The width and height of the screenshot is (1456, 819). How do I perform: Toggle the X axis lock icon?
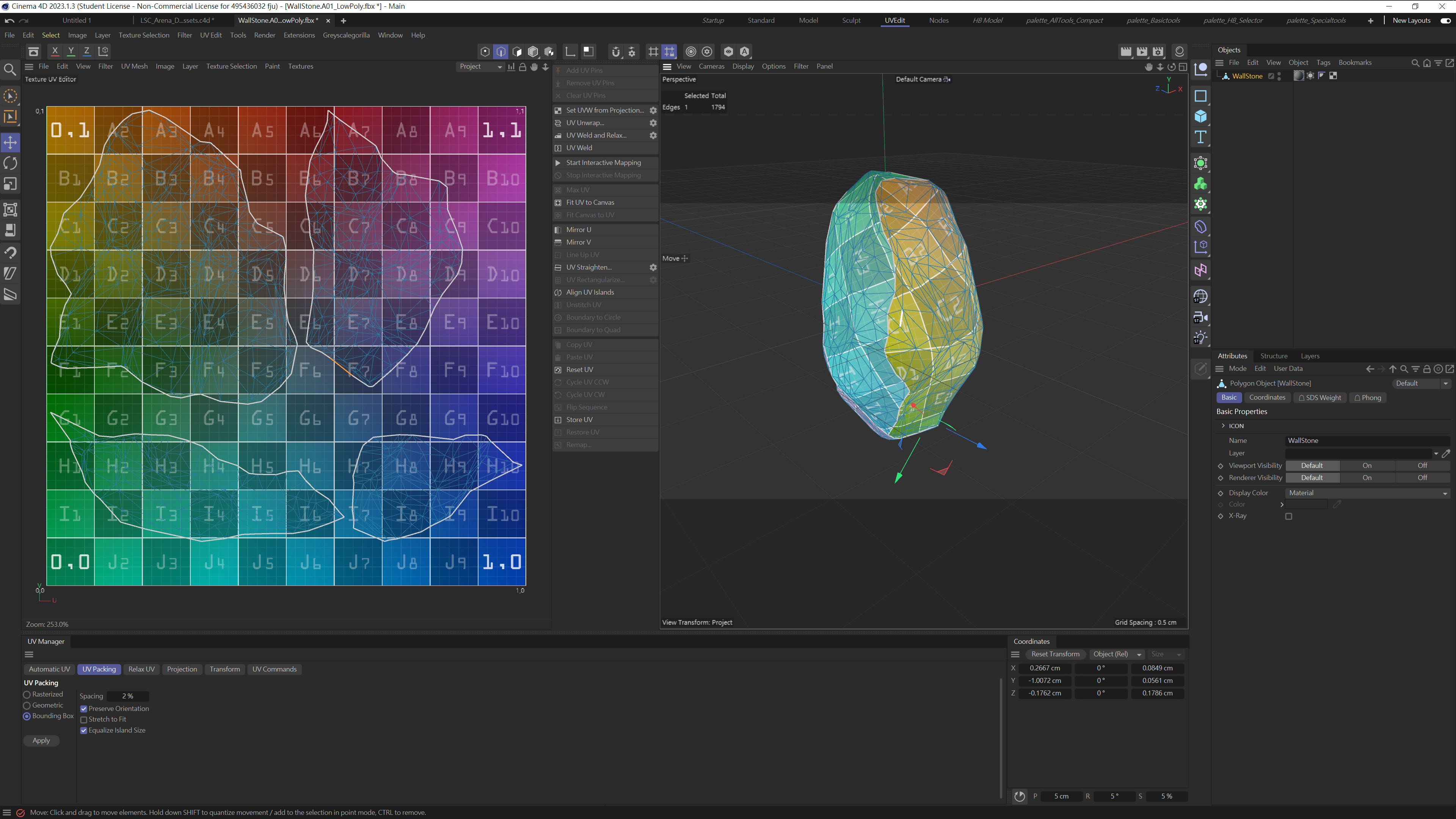(x=55, y=52)
